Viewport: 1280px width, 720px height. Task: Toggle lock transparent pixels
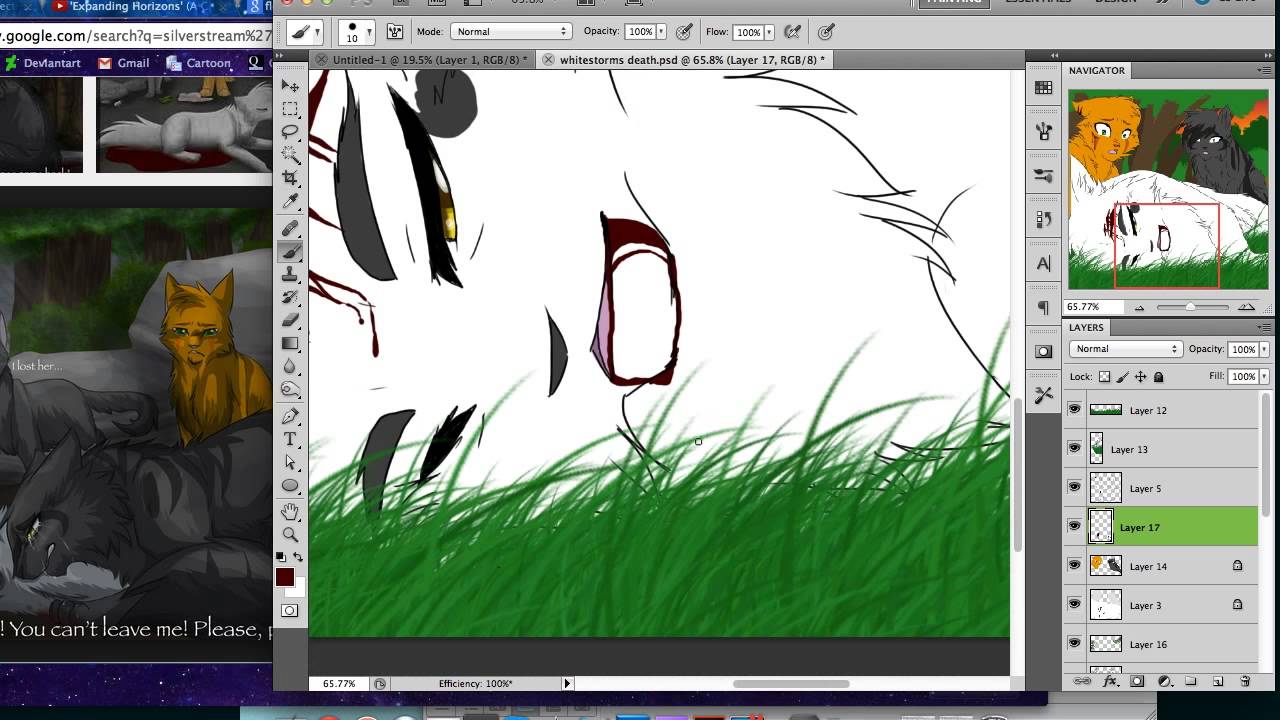1105,377
